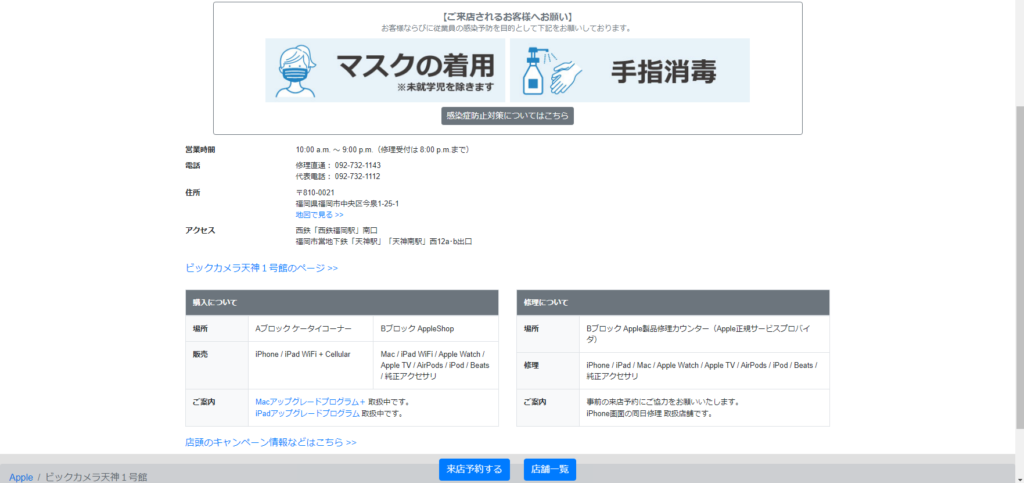
Task: Click the 電話 label
Action: point(193,165)
